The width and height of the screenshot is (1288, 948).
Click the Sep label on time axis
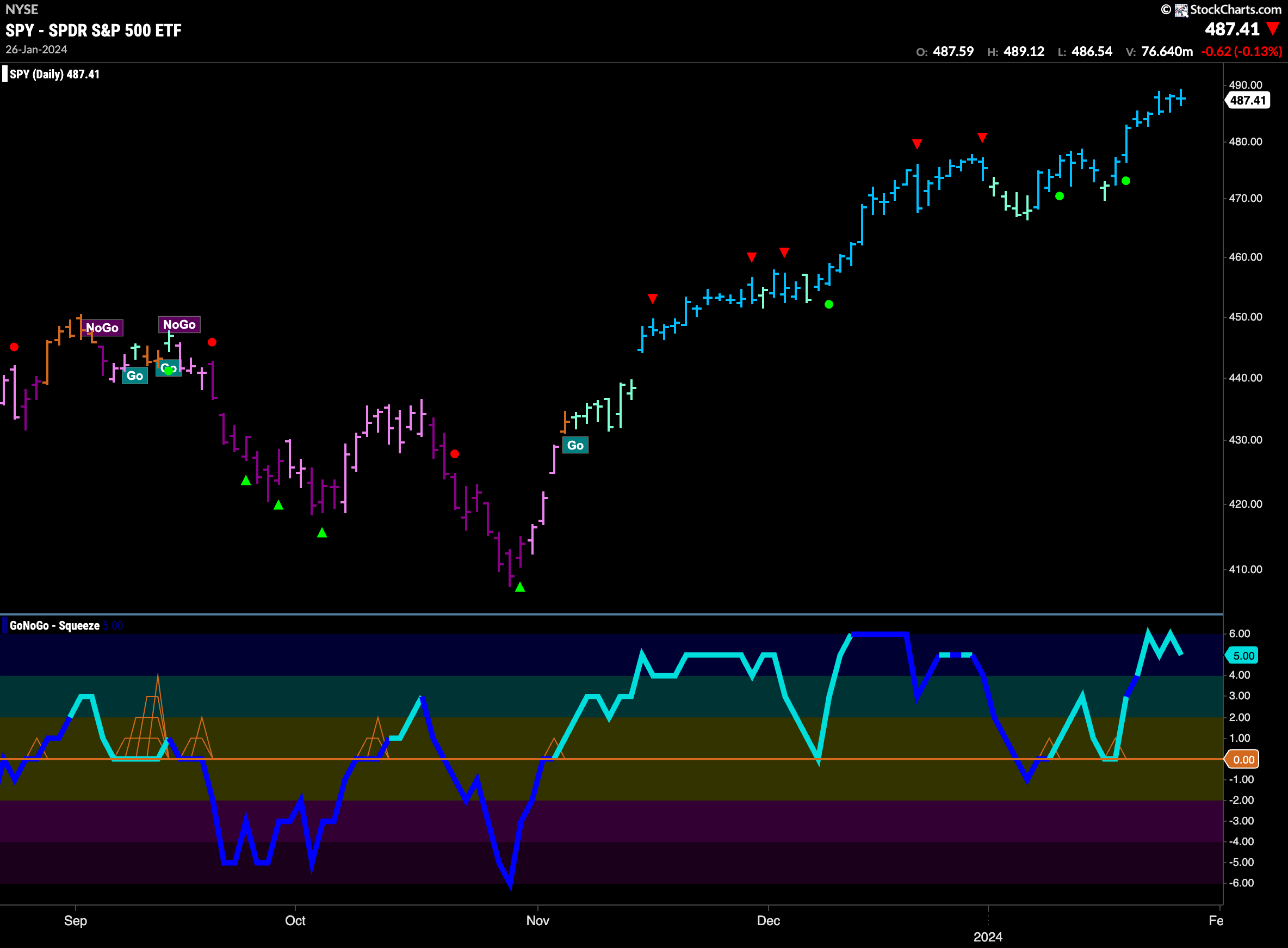75,920
